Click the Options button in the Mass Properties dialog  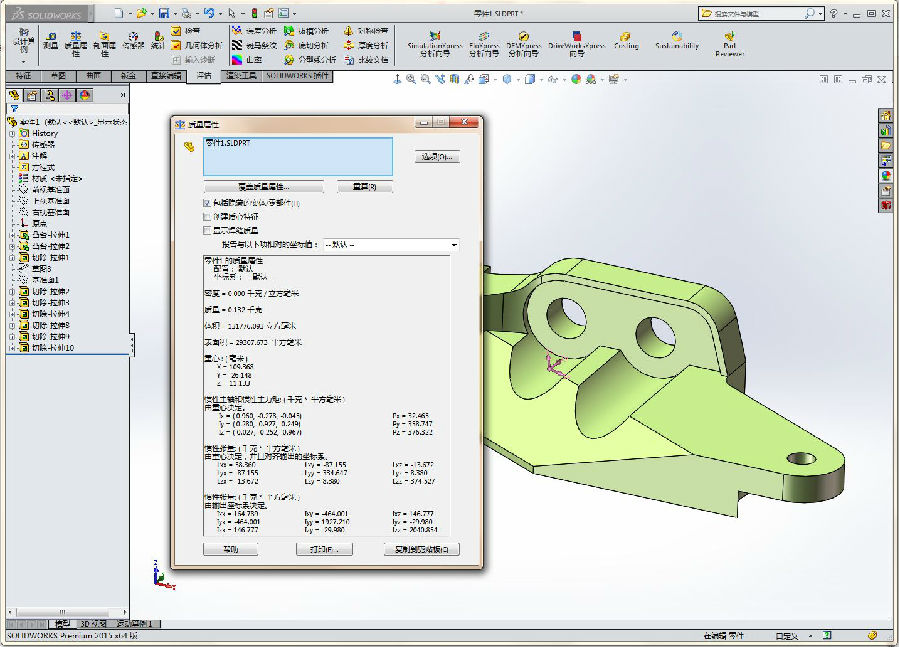tap(436, 157)
